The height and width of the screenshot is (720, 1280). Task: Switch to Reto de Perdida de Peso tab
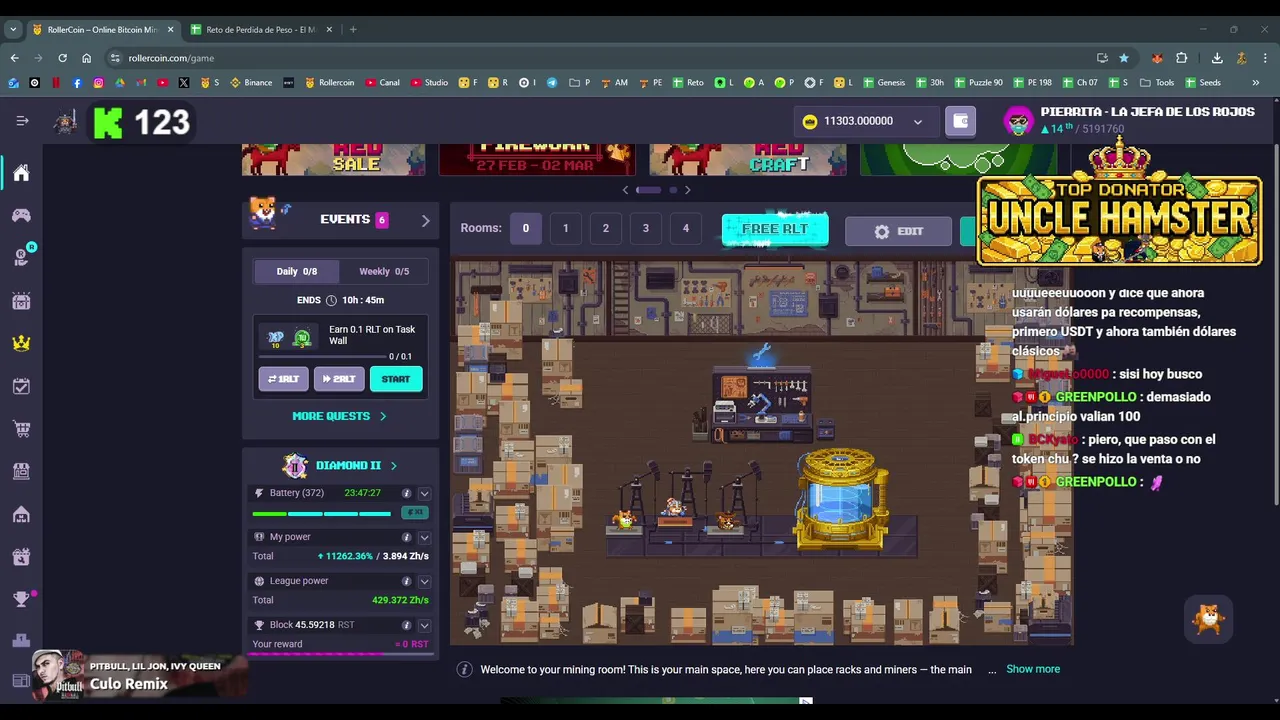pyautogui.click(x=262, y=29)
